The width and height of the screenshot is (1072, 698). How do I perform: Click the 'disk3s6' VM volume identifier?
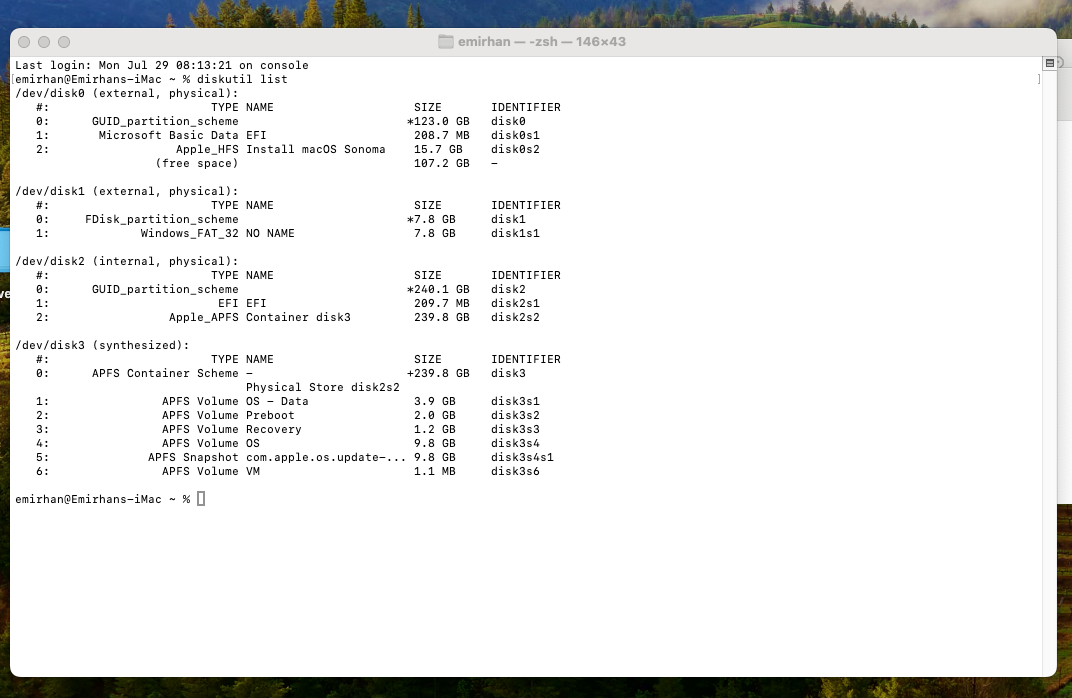pyautogui.click(x=515, y=471)
